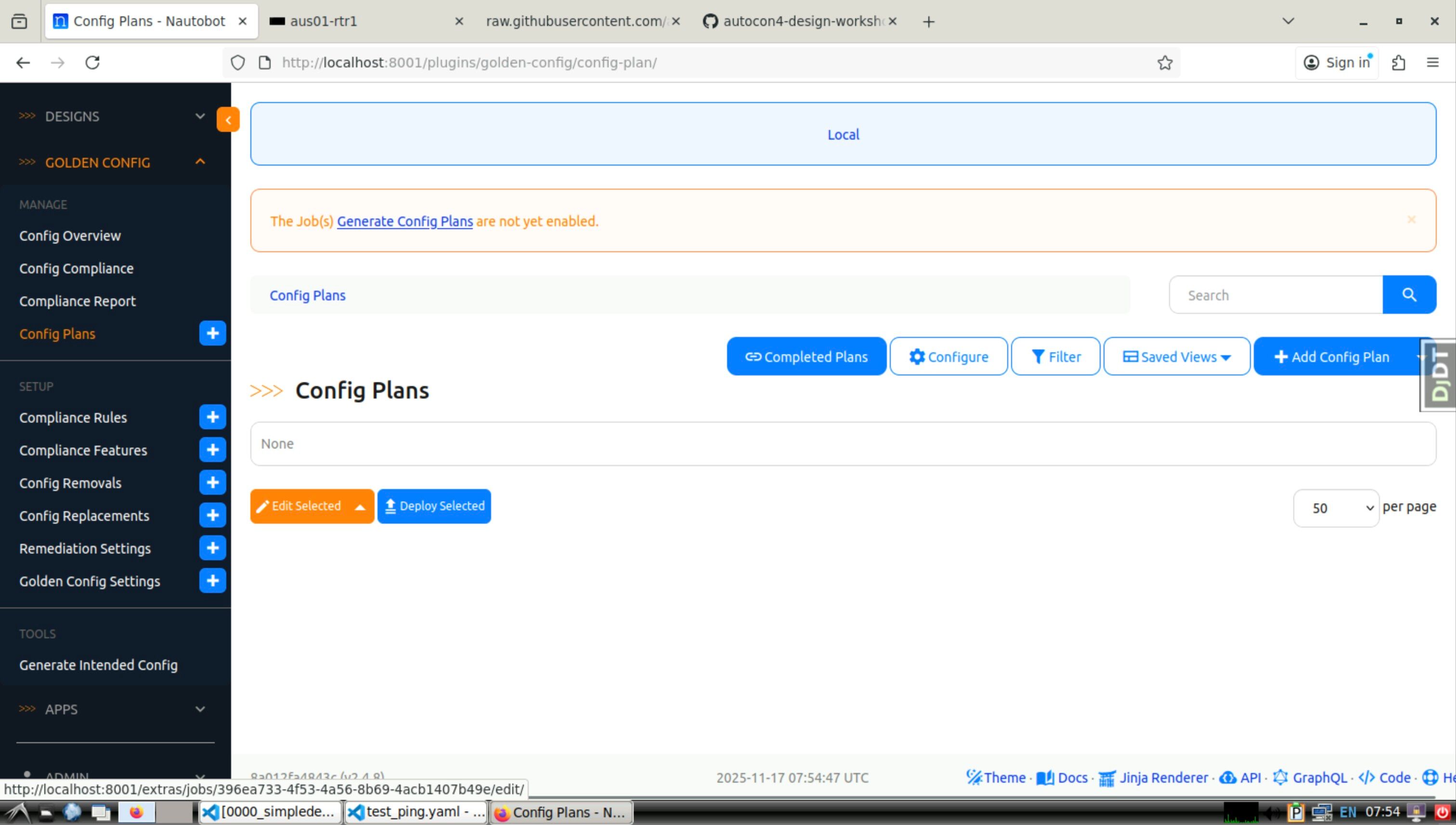Click the blue magnifier search button
Image resolution: width=1456 pixels, height=825 pixels.
click(x=1409, y=295)
